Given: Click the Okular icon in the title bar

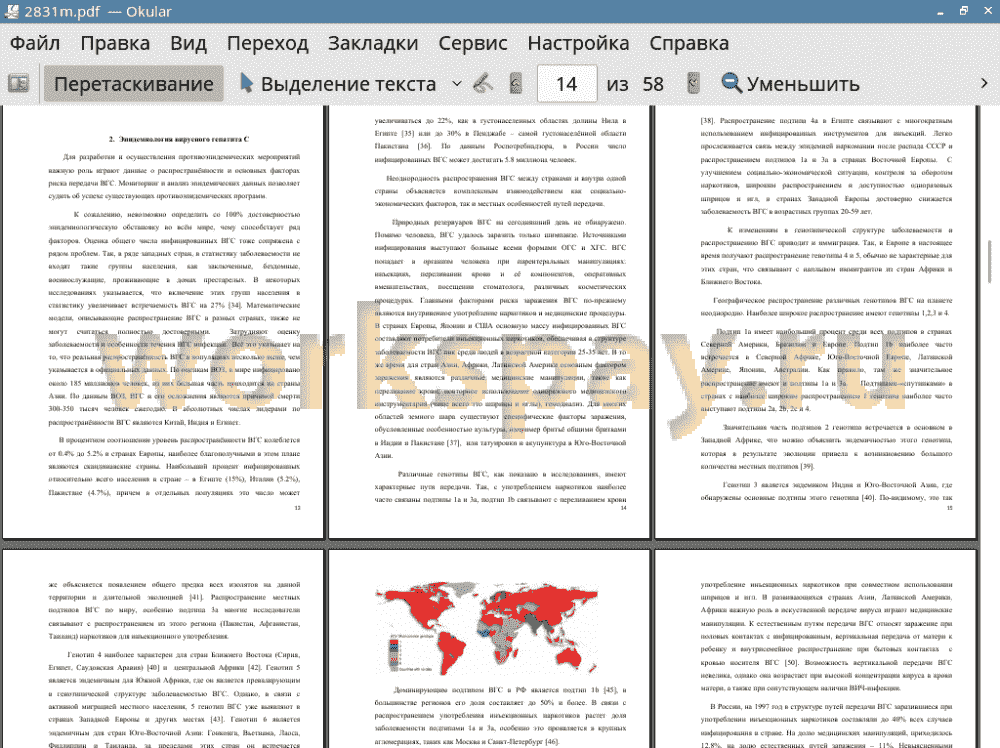Looking at the screenshot, I should point(10,11).
